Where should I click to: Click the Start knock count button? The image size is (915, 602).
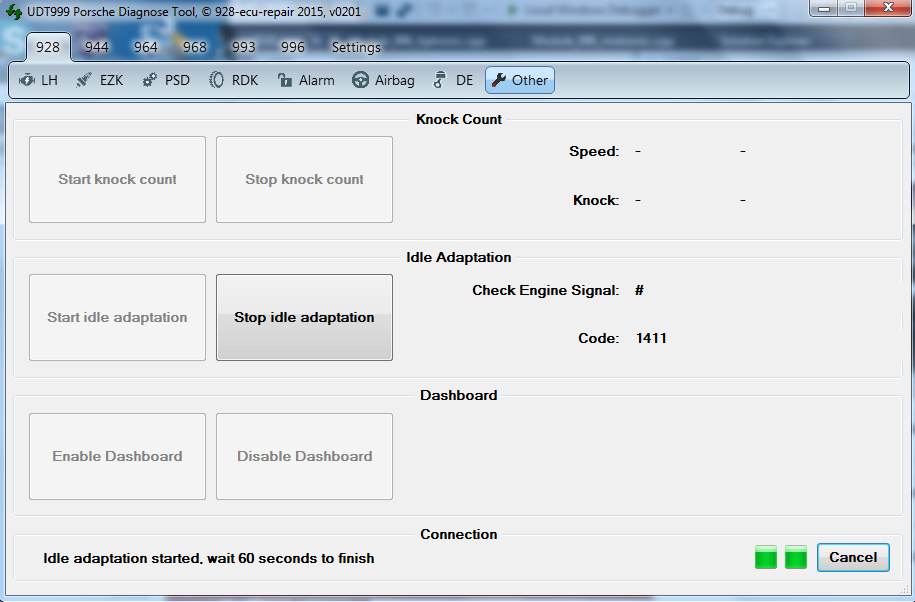(x=117, y=180)
